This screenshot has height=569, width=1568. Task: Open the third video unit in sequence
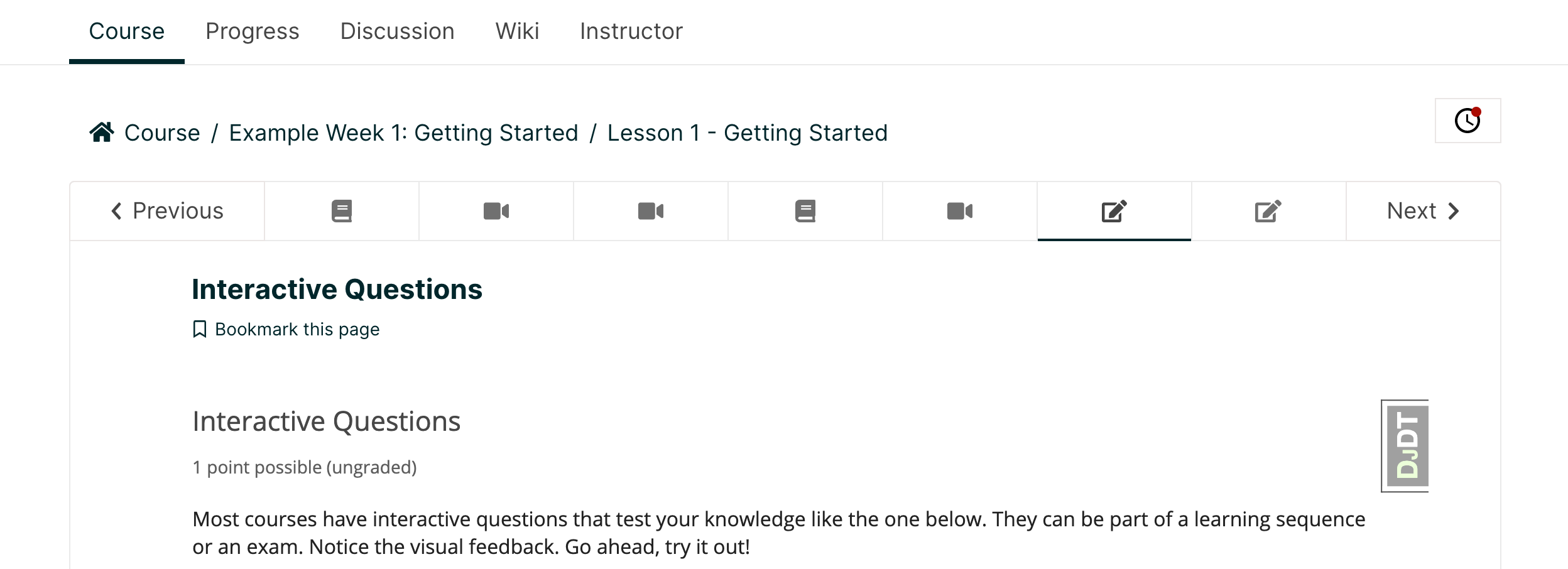(x=960, y=211)
